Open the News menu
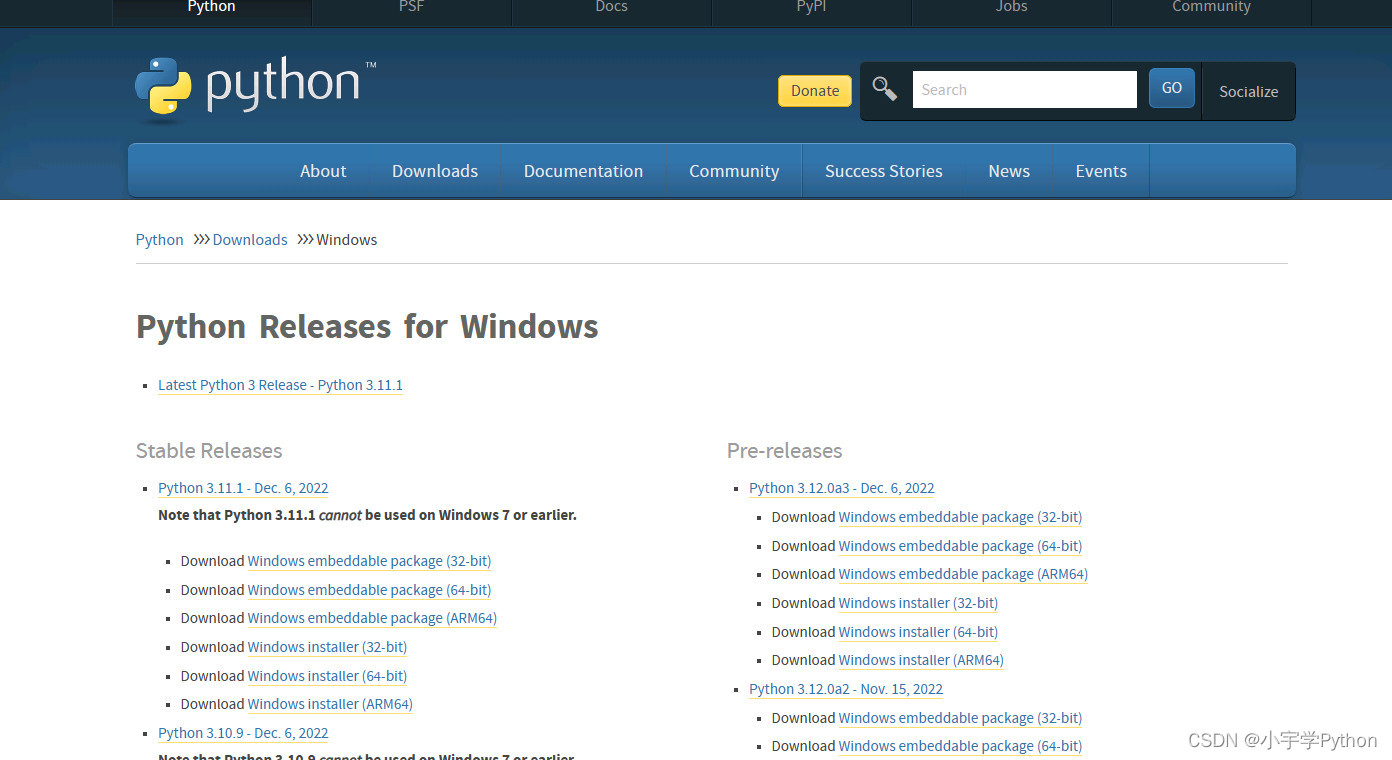The image size is (1392, 760). 1009,171
